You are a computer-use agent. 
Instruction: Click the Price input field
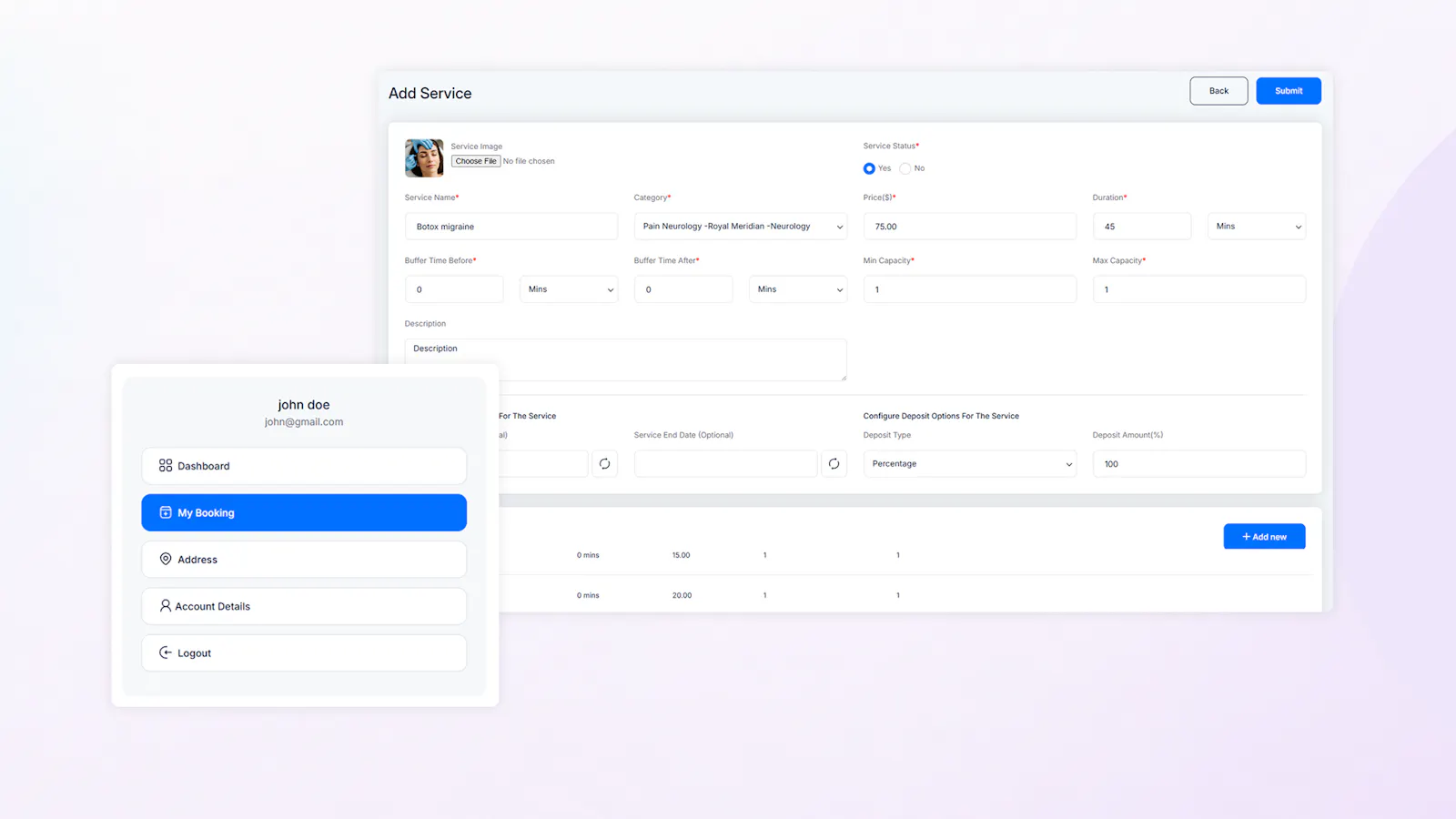pos(970,227)
